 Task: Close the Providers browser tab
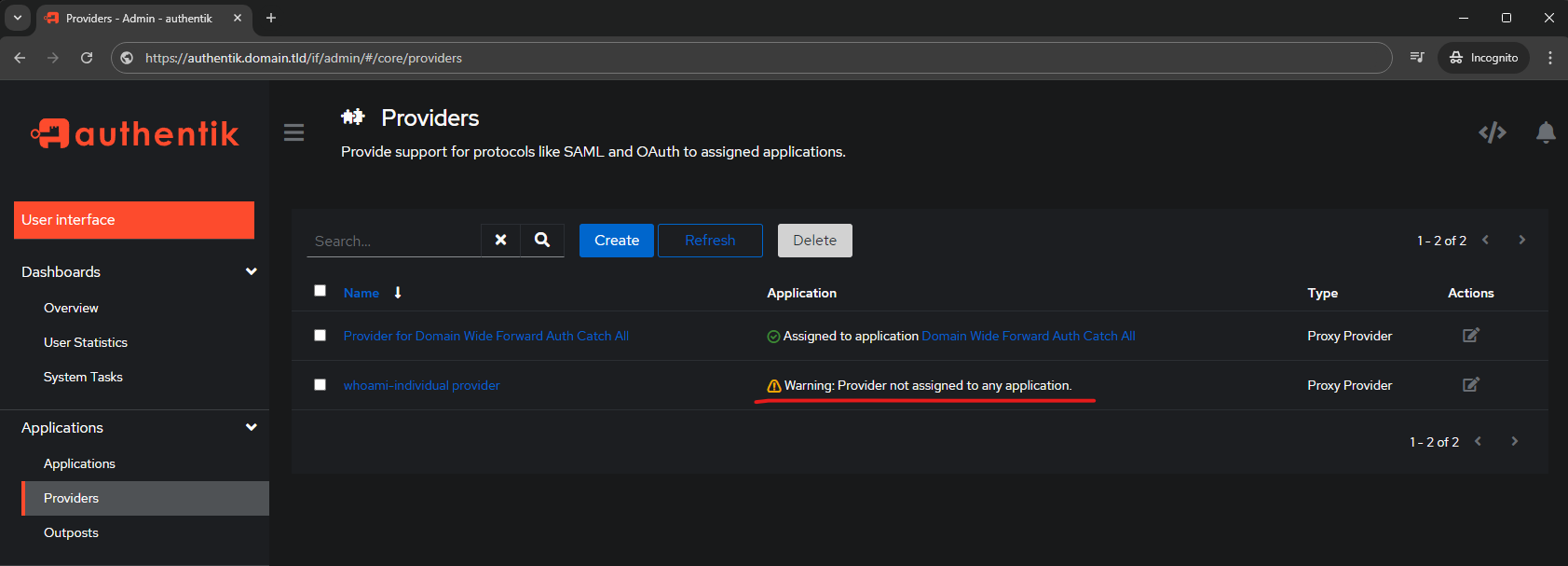[238, 18]
